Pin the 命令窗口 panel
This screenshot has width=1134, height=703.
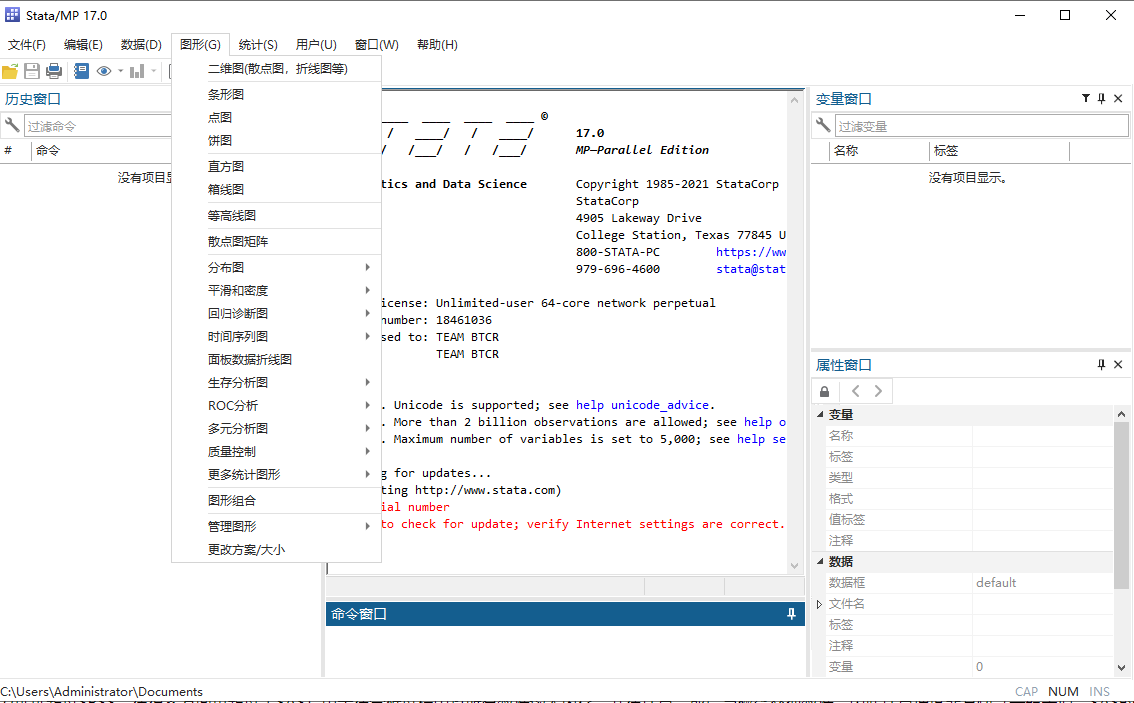pyautogui.click(x=791, y=613)
